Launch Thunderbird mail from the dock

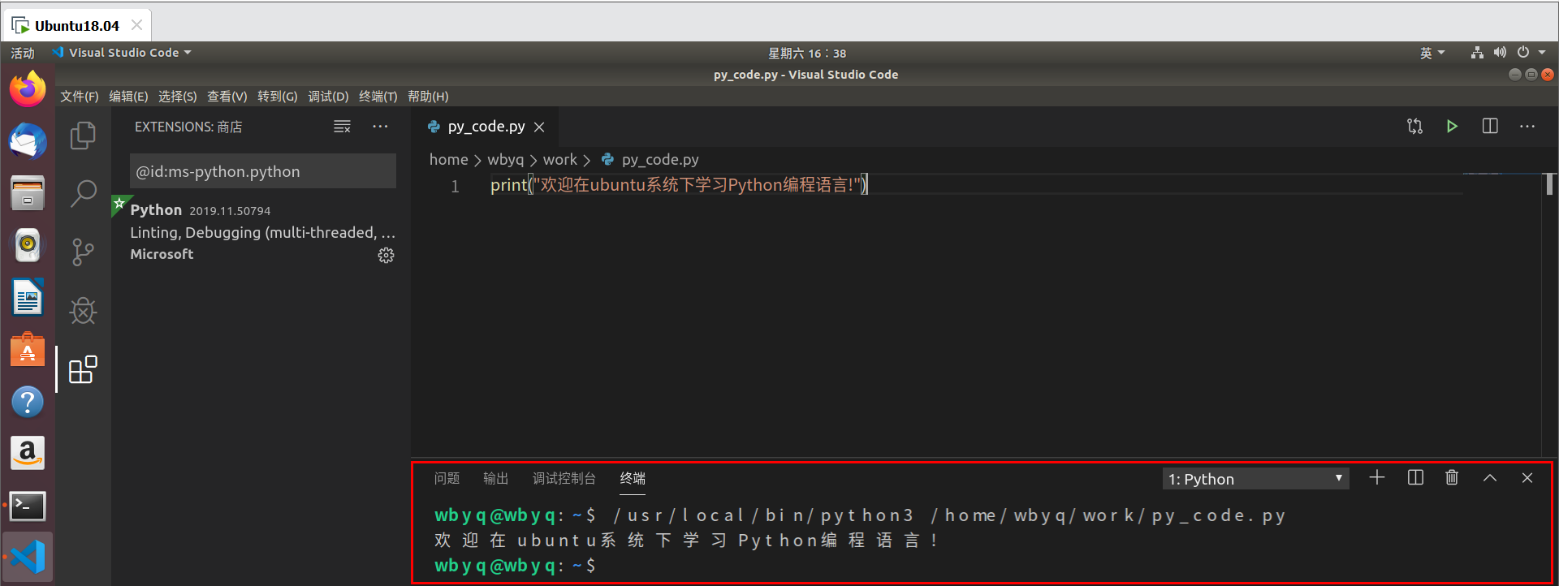(28, 141)
